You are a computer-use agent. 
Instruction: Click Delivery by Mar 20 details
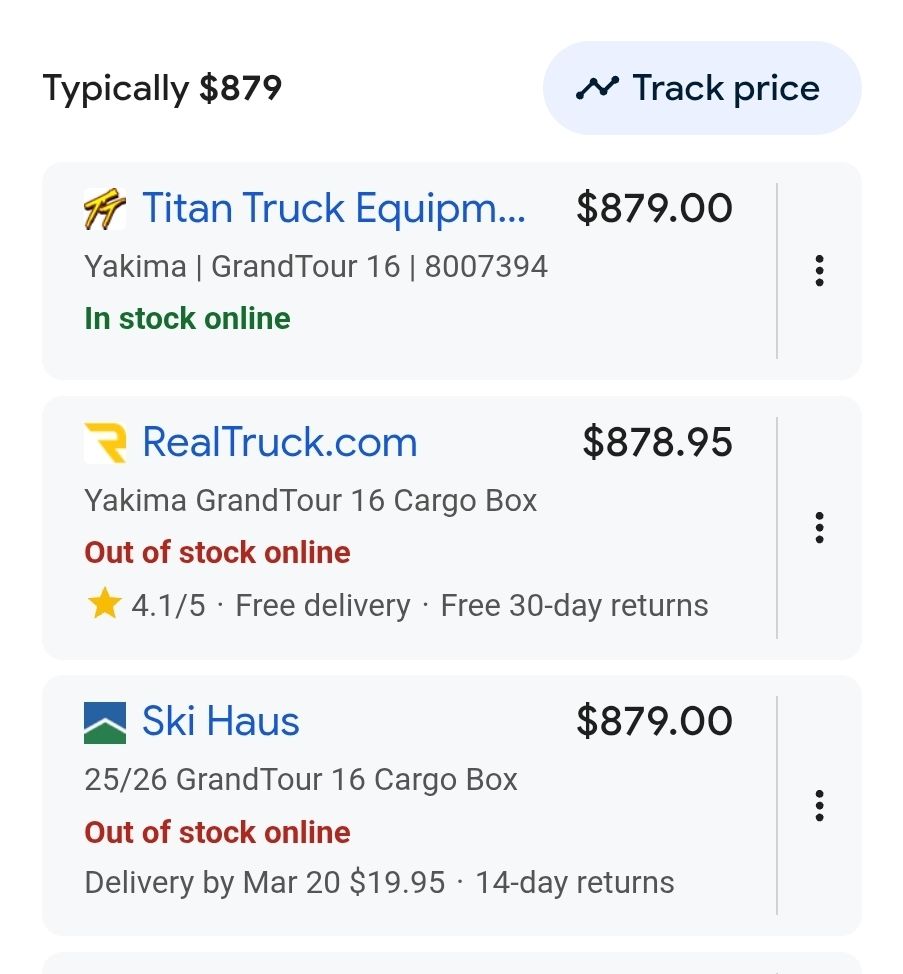pos(264,882)
